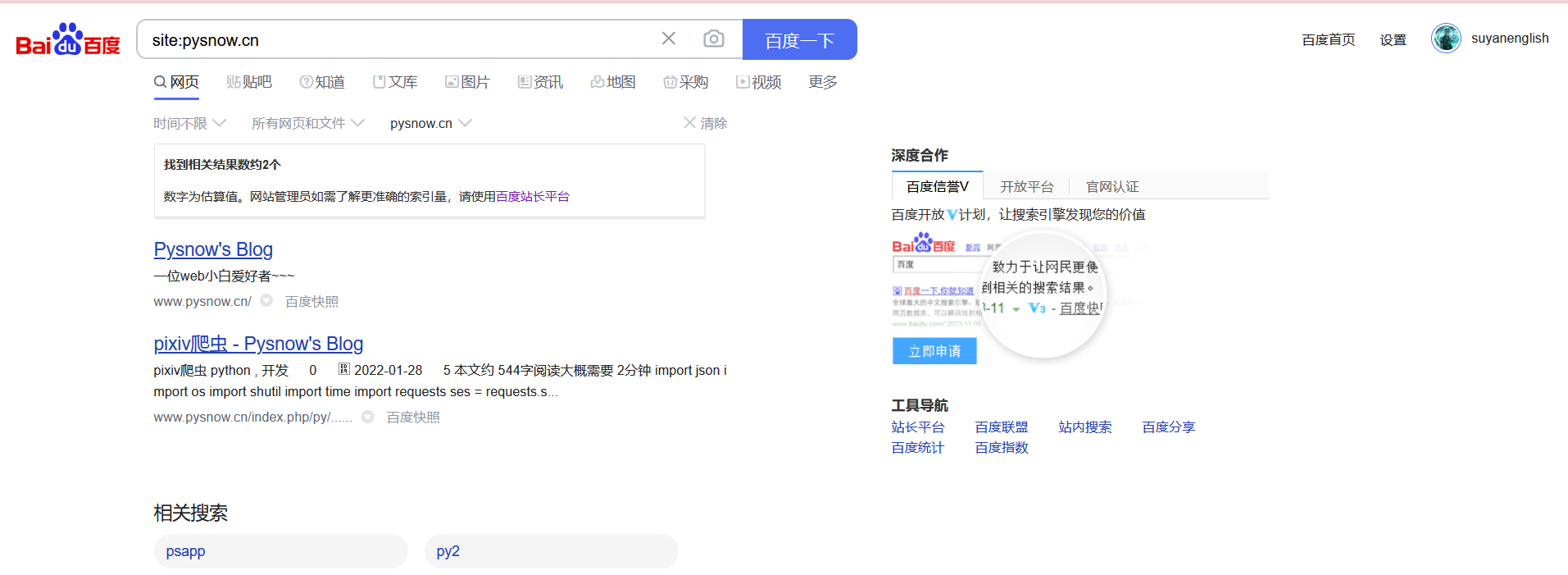Open the Pysnow's Blog result title
This screenshot has height=575, width=1568.
coord(213,249)
